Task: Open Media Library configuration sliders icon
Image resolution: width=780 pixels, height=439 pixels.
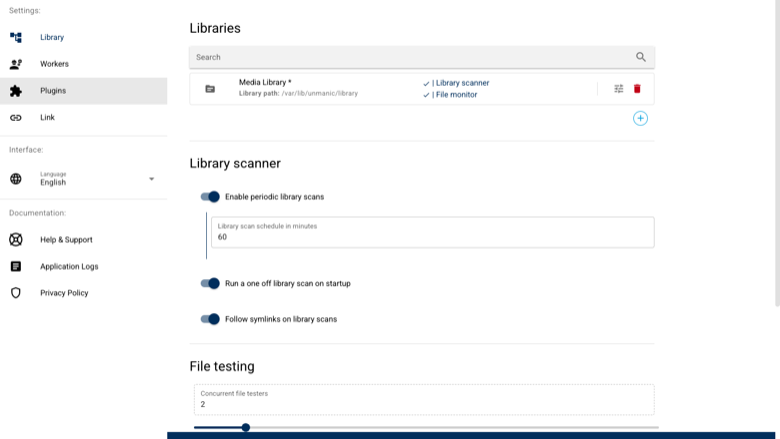Action: click(618, 88)
